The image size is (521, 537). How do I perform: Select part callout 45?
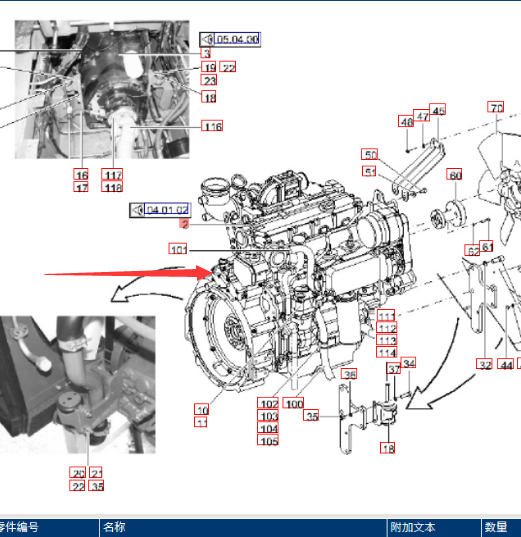pyautogui.click(x=437, y=110)
